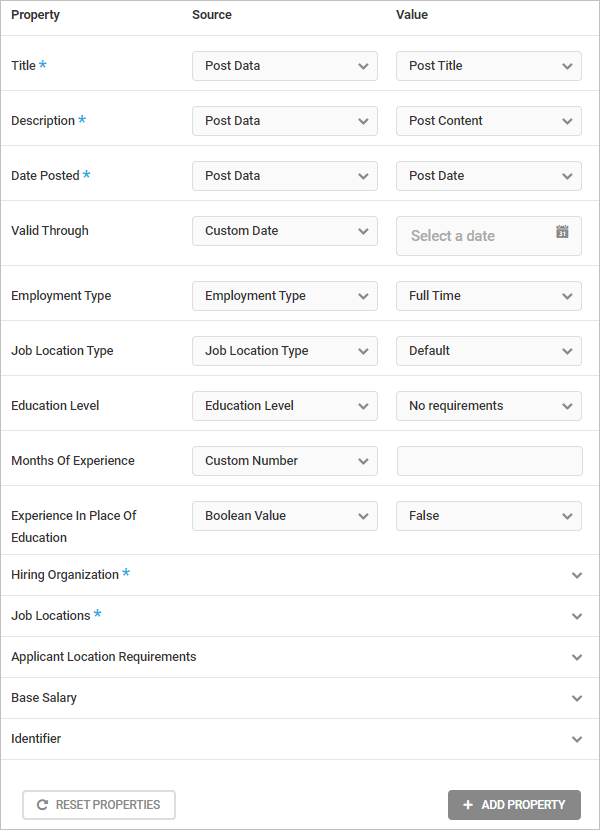
Task: Click the Months Of Experience number field
Action: (488, 460)
